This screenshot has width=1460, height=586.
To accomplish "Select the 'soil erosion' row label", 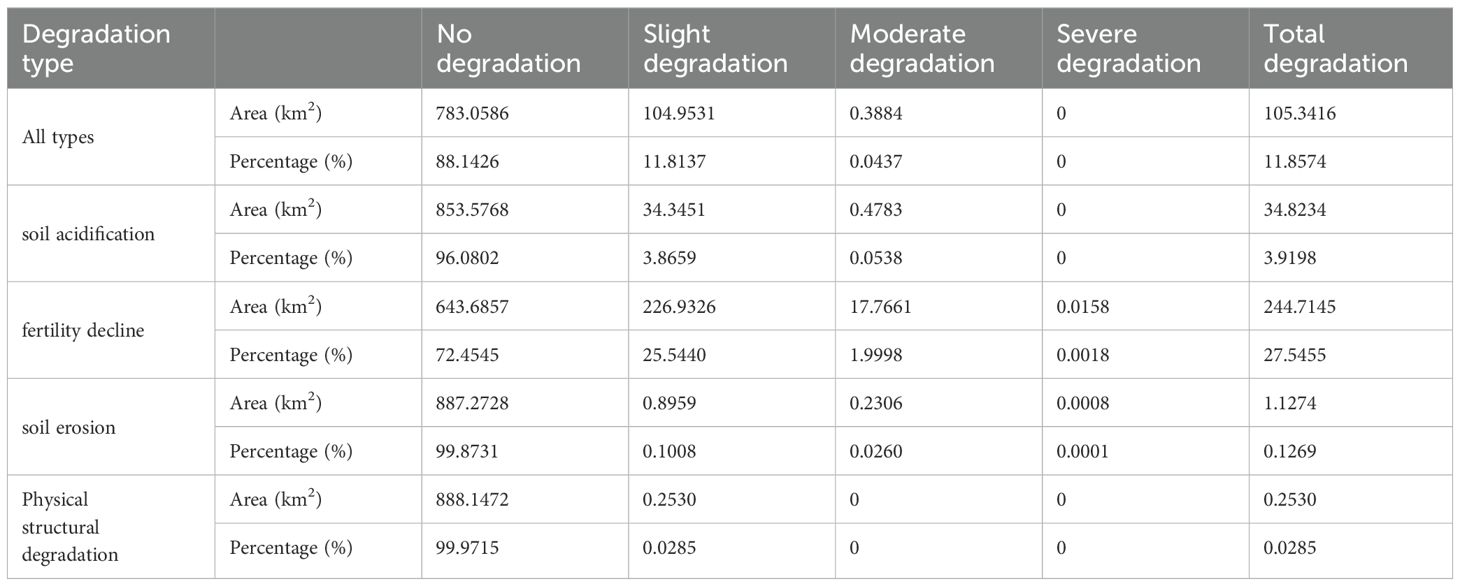I will [69, 427].
